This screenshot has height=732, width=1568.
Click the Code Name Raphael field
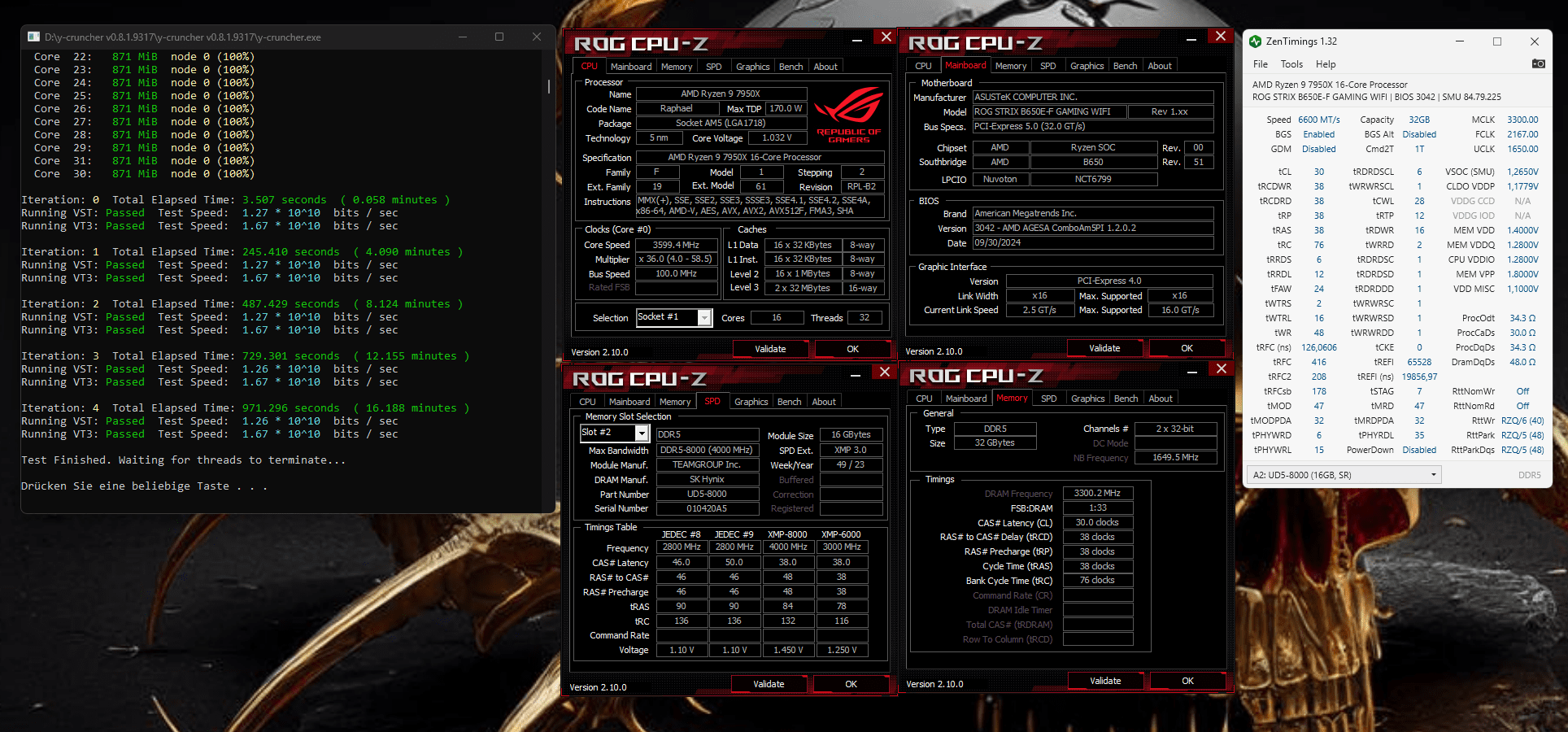[677, 108]
